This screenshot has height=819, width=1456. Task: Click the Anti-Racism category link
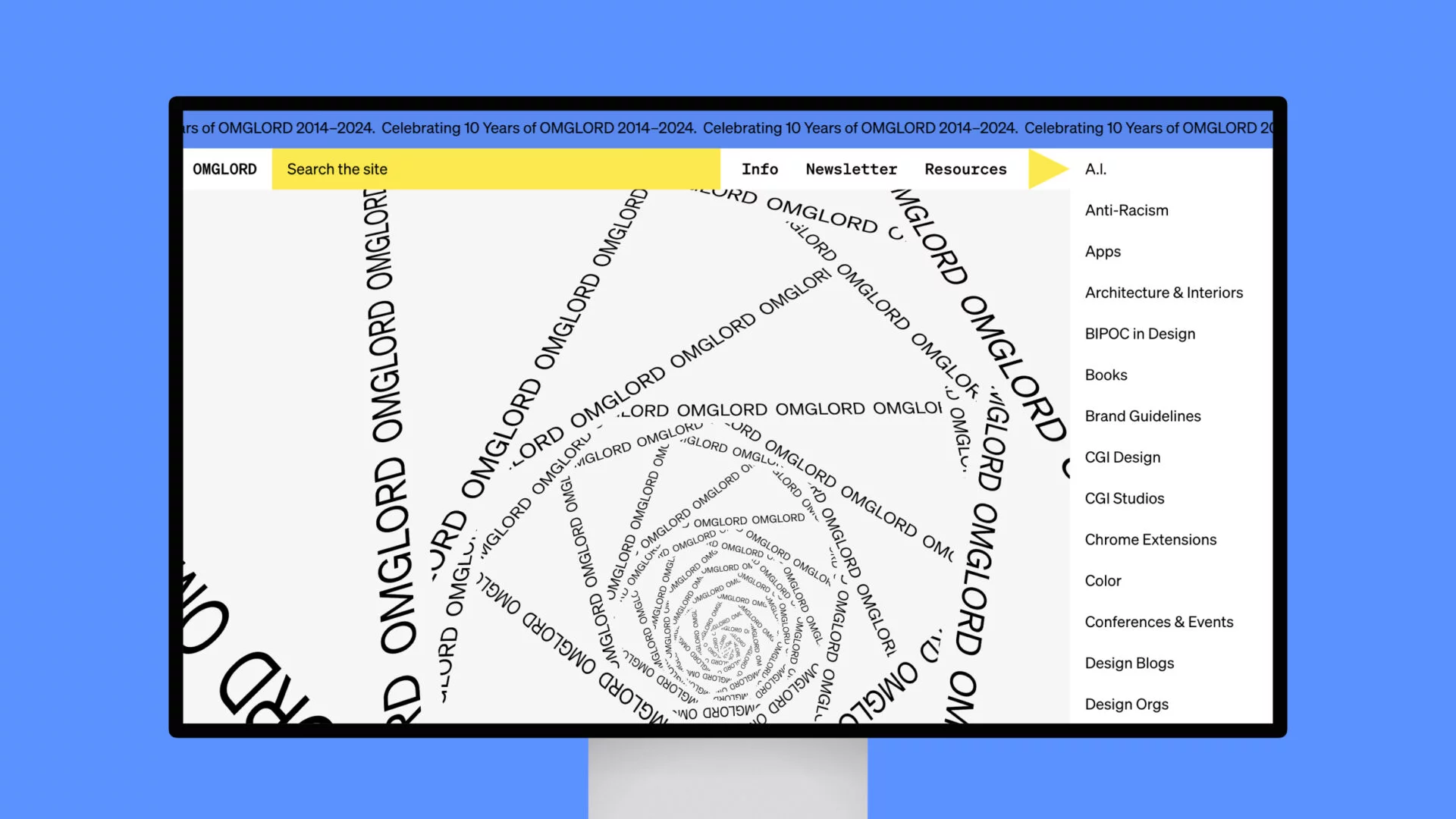point(1126,210)
